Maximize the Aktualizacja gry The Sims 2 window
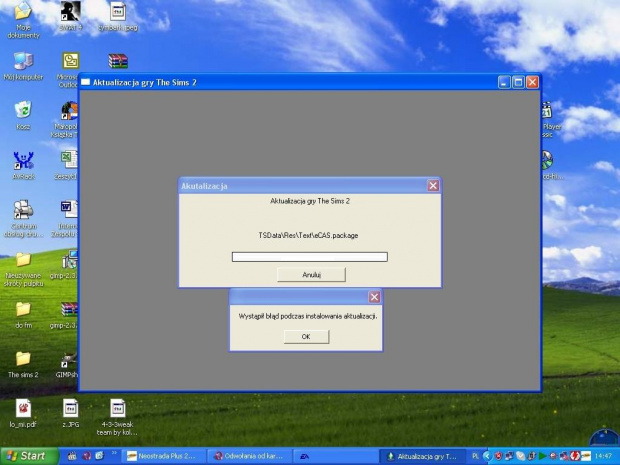The width and height of the screenshot is (620, 465). 518,82
